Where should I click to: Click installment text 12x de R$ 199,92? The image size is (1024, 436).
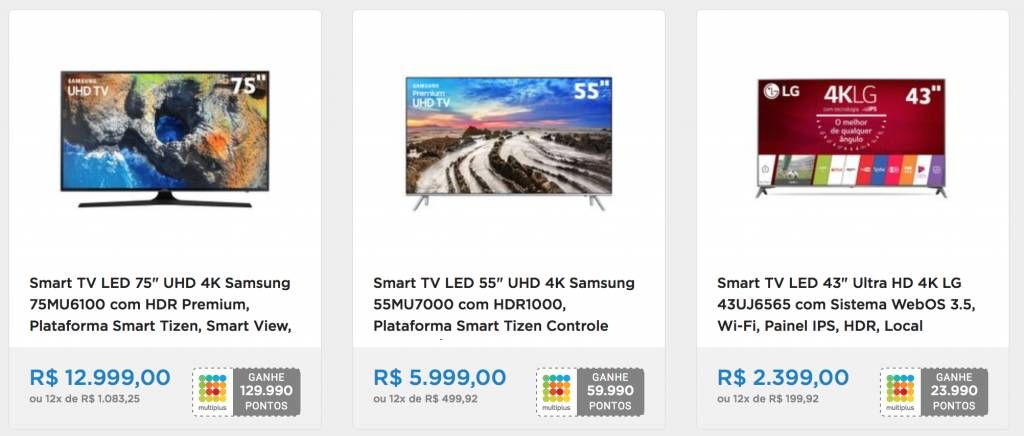click(769, 399)
